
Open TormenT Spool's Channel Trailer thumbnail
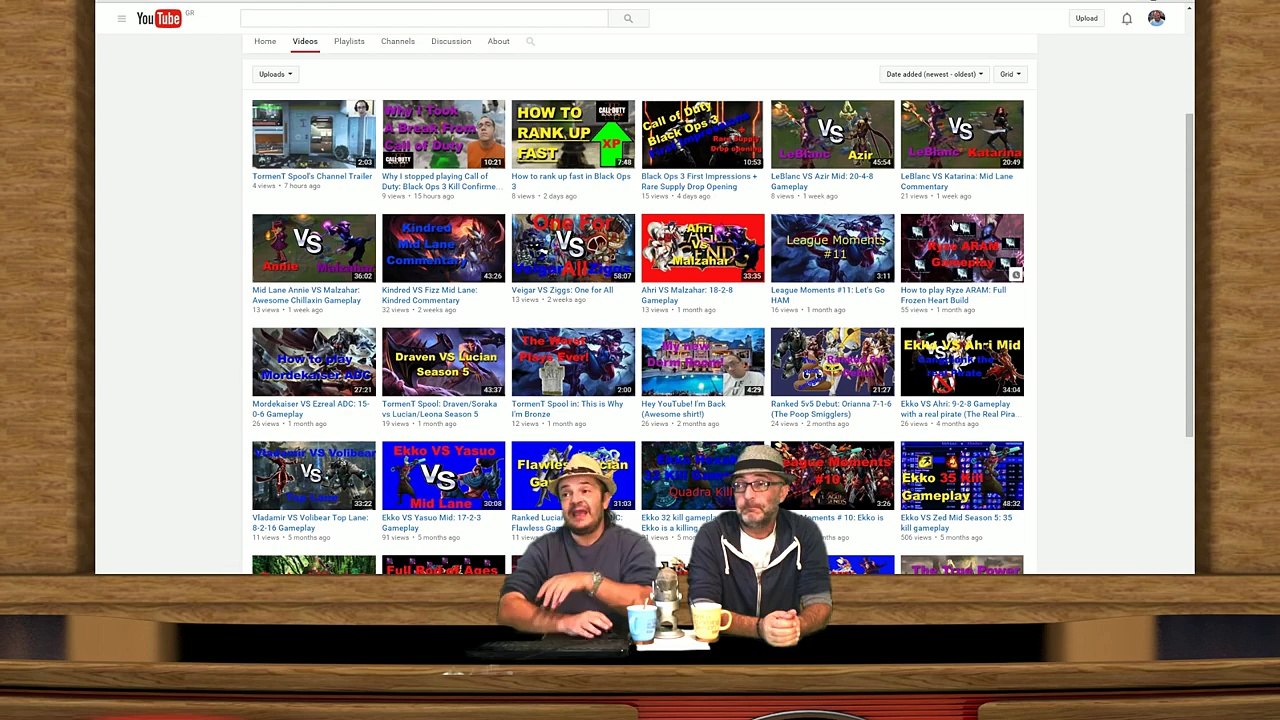314,134
